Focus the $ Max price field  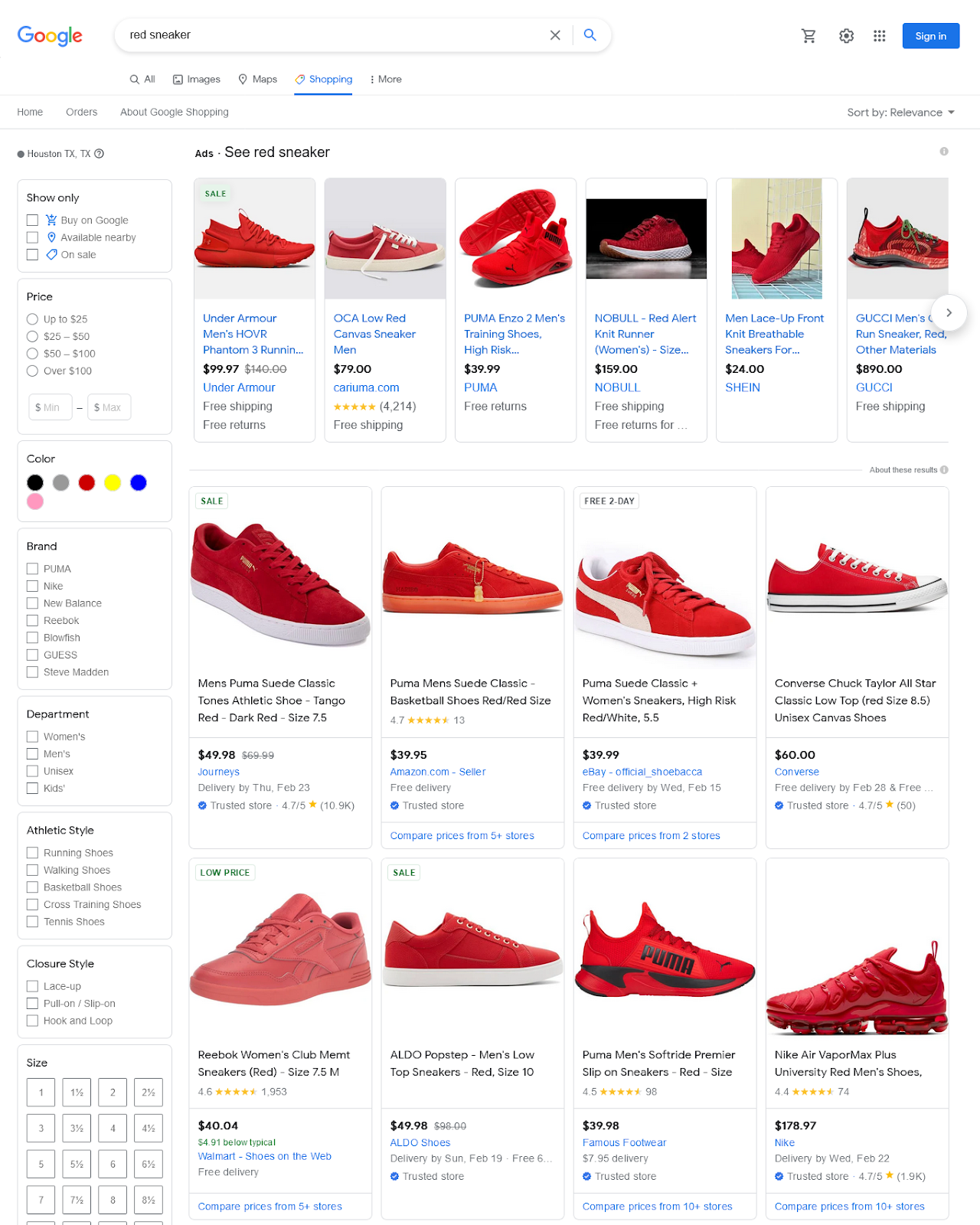(109, 407)
